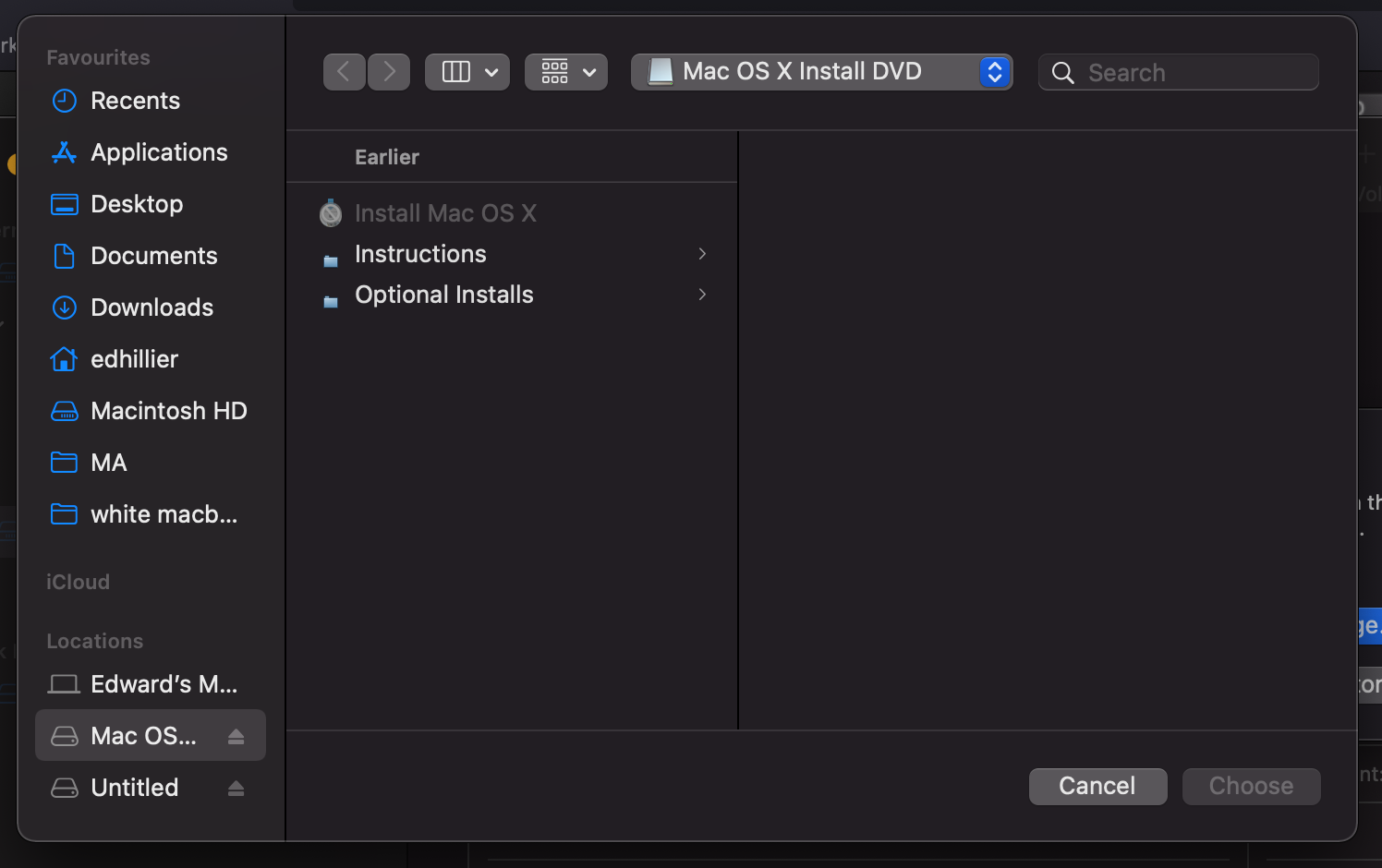Click the Recents clock icon

64,101
